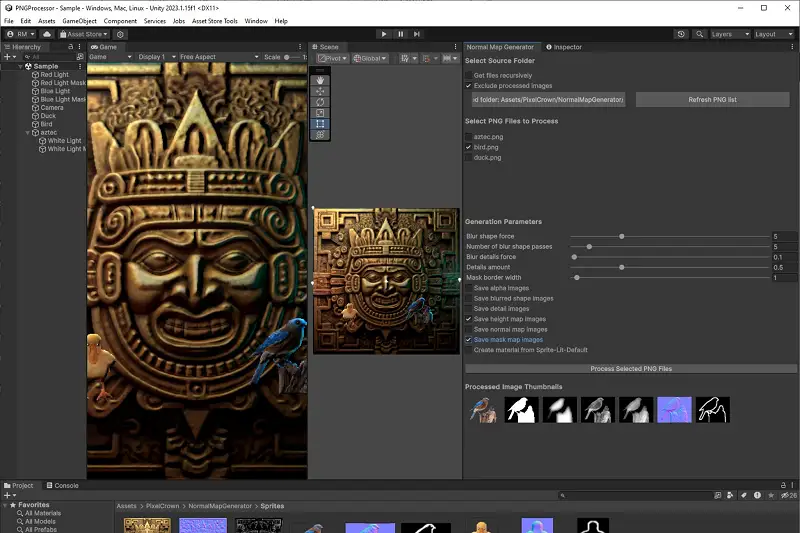Switch to the Console tab

tap(62, 486)
